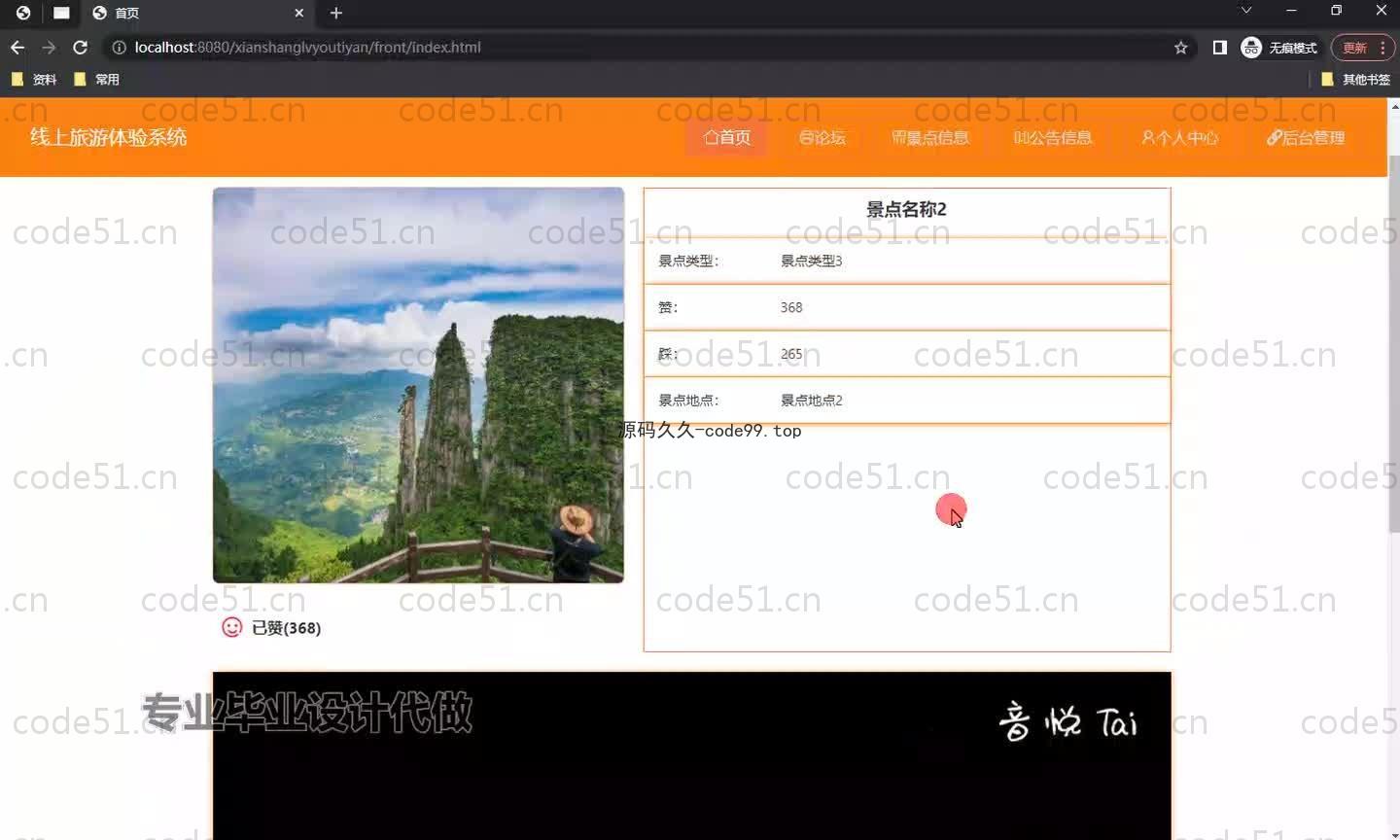Go to the 论坛 forum page

(x=822, y=137)
